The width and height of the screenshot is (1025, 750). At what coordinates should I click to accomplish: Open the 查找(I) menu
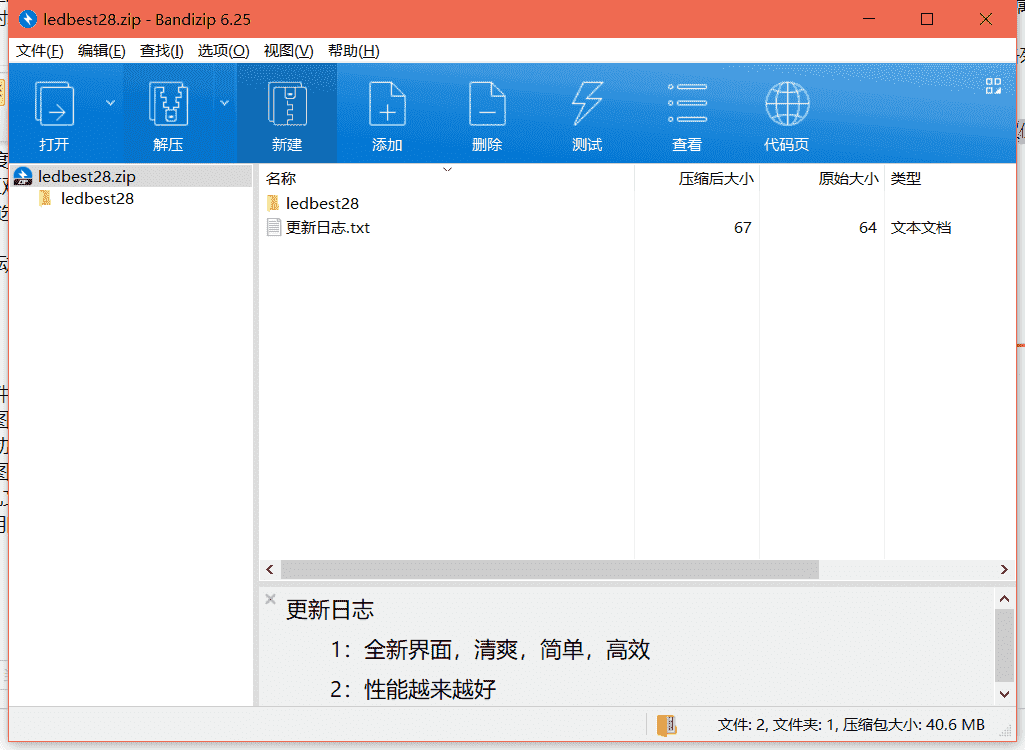click(x=161, y=51)
